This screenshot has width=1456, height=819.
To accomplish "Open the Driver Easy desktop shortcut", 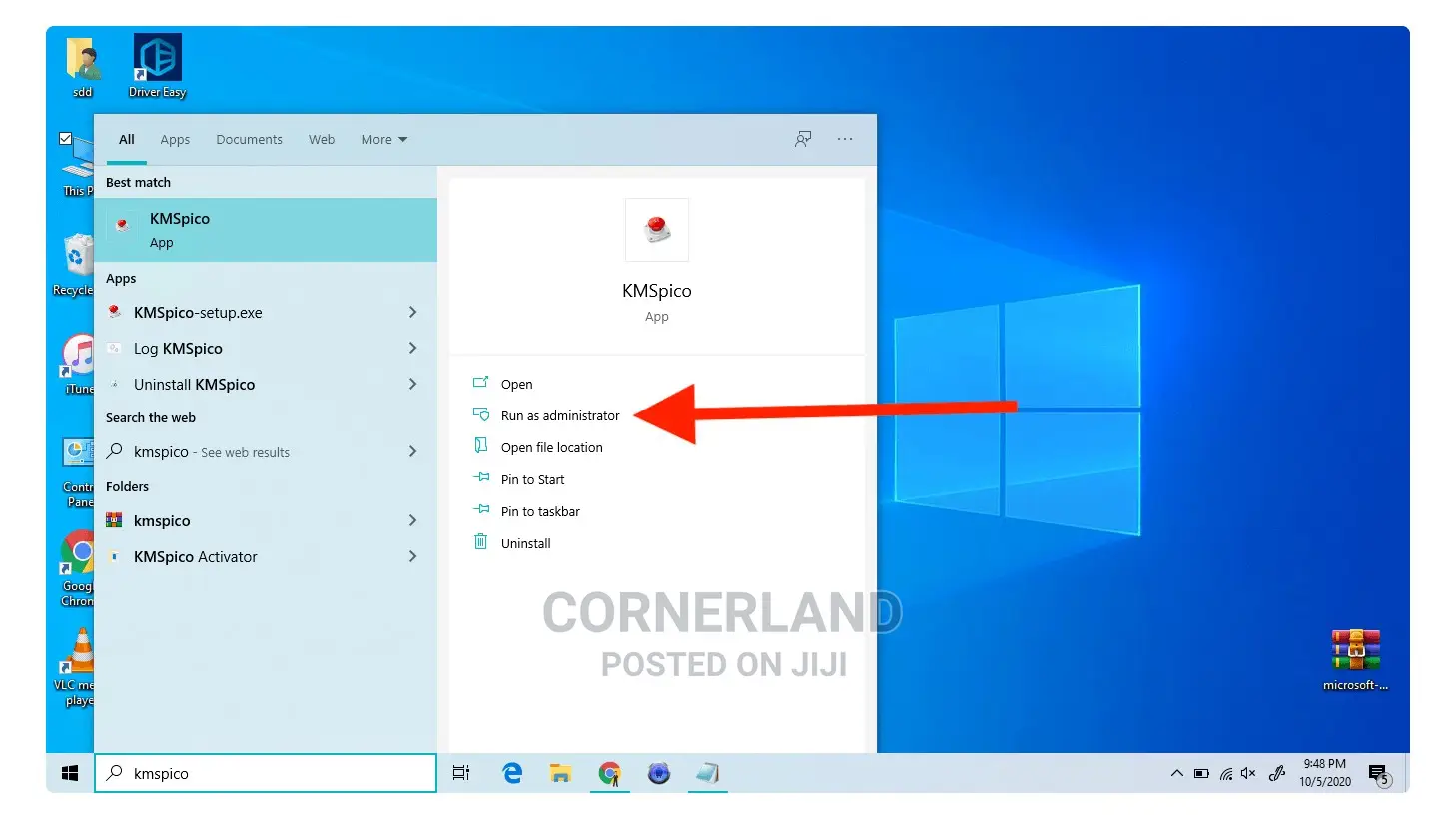I will pyautogui.click(x=157, y=67).
